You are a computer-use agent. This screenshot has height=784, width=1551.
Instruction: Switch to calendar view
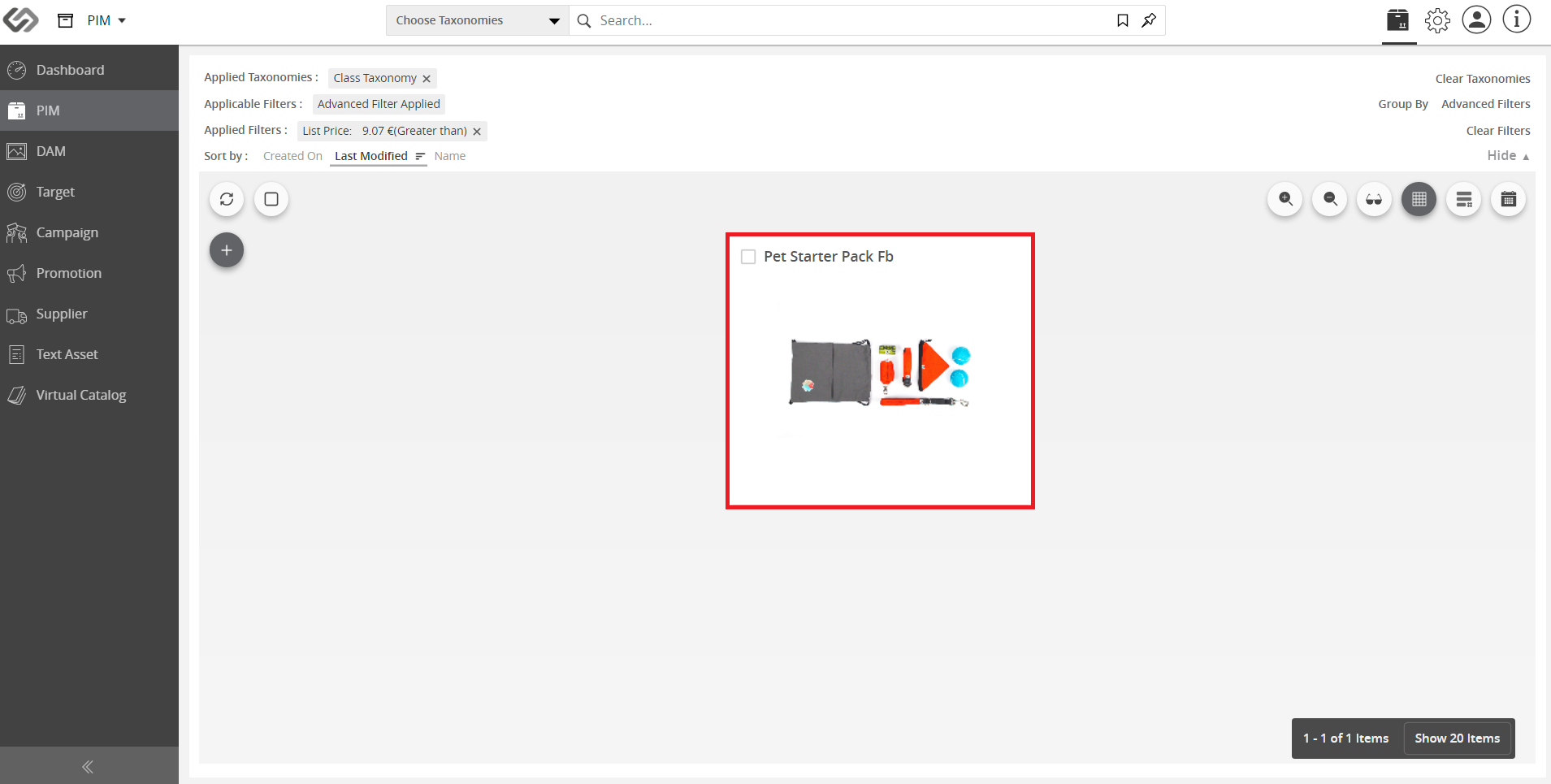(1509, 199)
